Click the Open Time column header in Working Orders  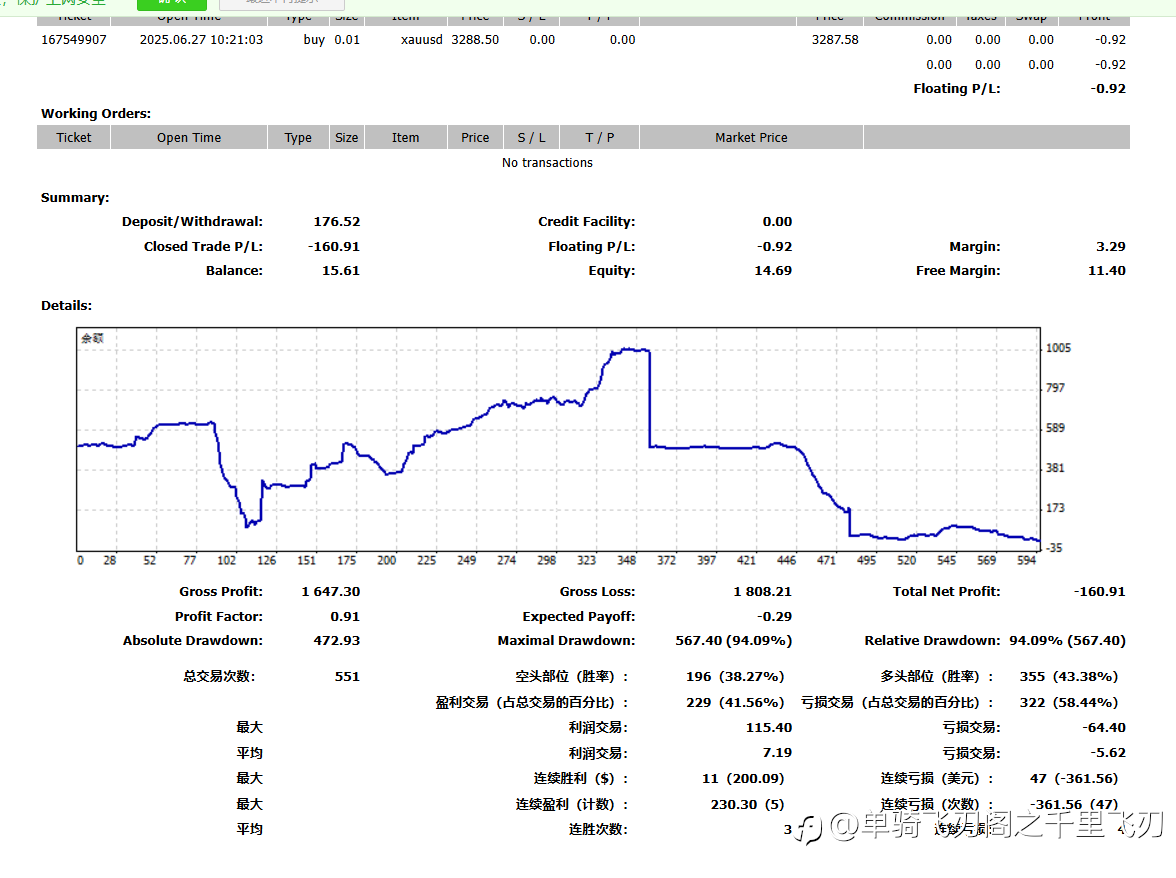point(189,137)
